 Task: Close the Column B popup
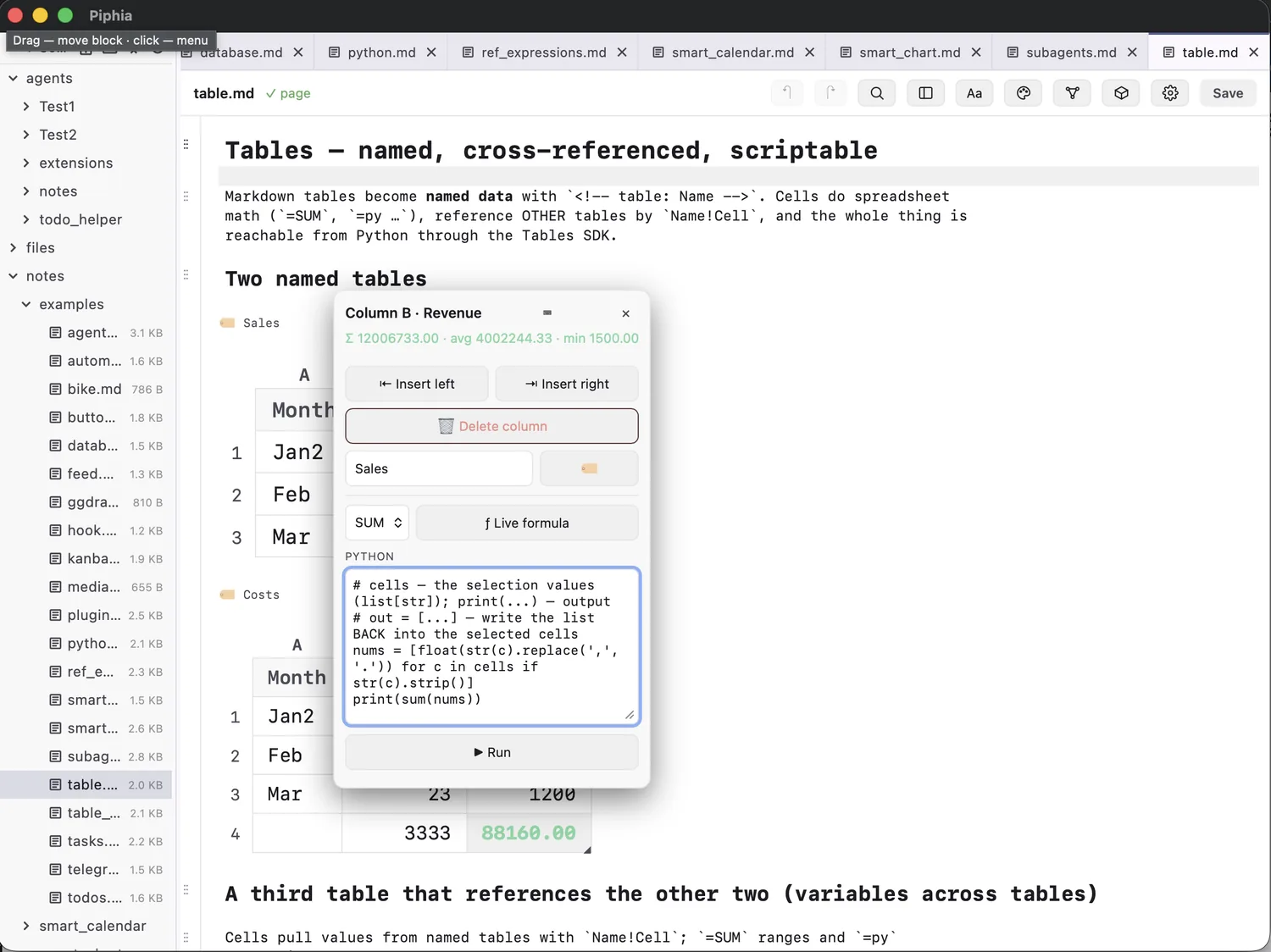point(625,313)
